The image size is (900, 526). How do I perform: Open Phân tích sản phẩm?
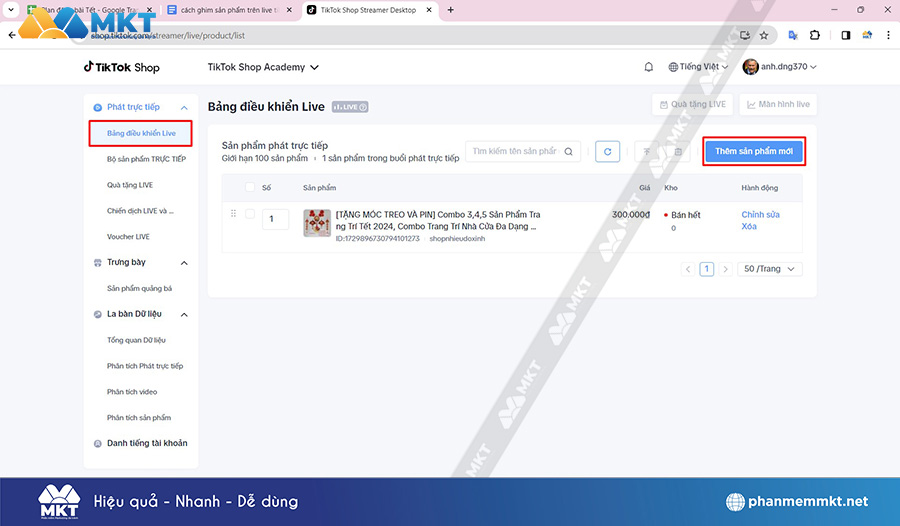tap(139, 417)
